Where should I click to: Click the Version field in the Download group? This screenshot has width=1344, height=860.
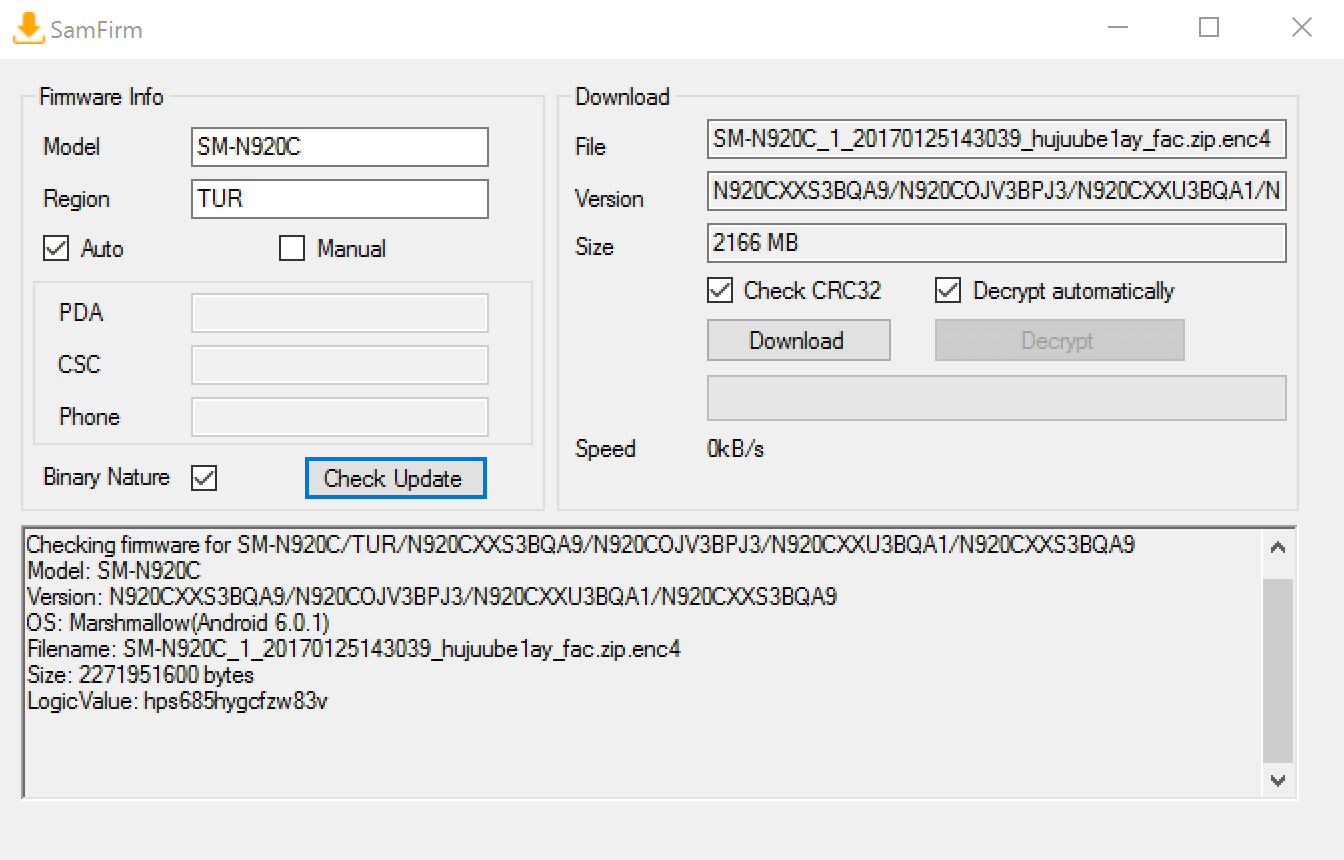point(996,192)
